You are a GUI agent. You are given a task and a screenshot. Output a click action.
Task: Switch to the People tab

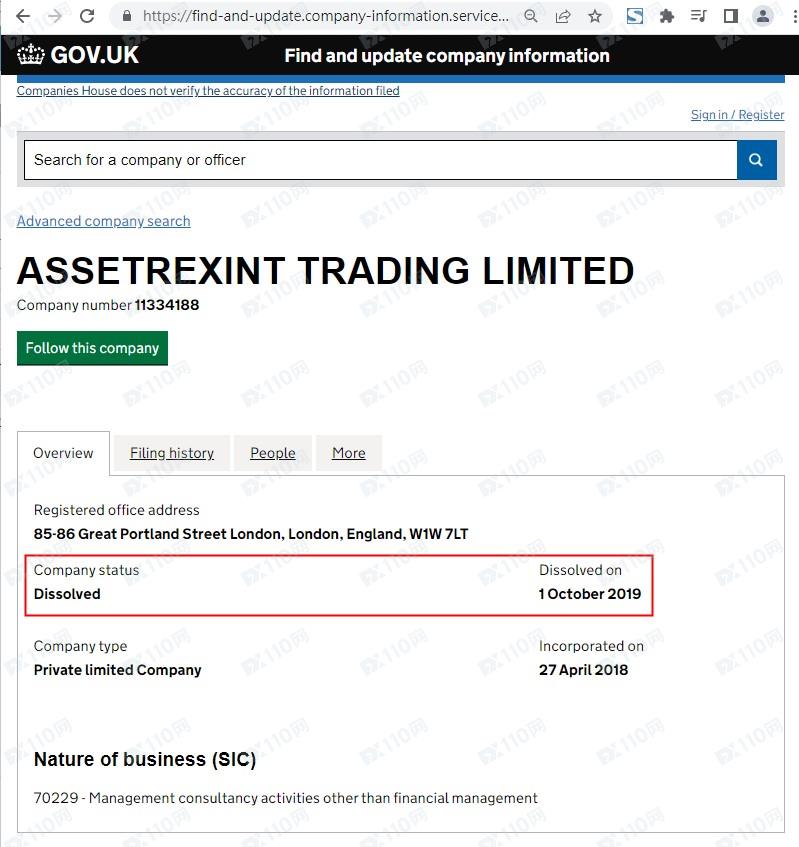(x=273, y=453)
